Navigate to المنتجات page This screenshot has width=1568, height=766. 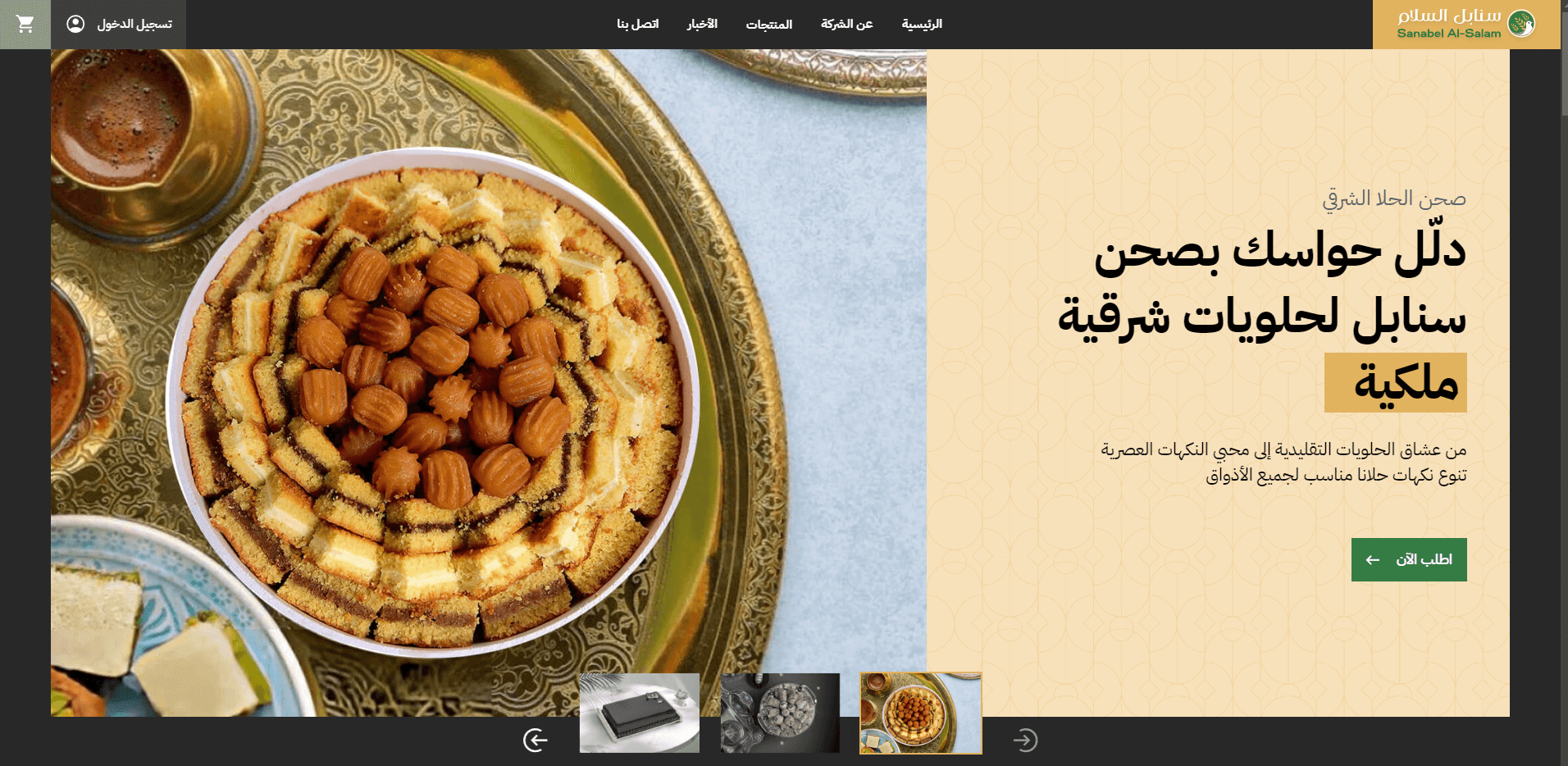769,25
